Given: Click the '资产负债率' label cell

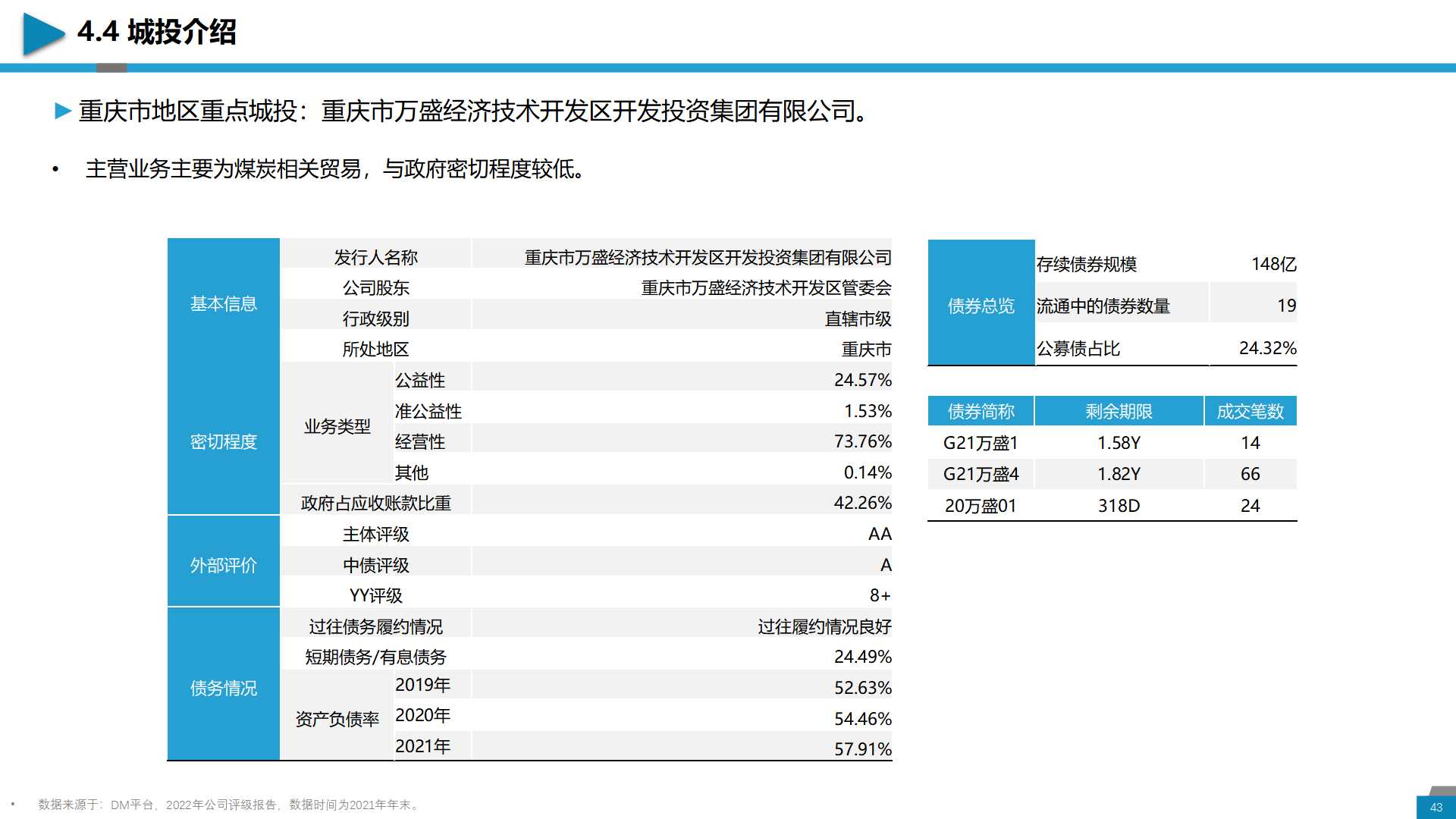Looking at the screenshot, I should pos(337,720).
